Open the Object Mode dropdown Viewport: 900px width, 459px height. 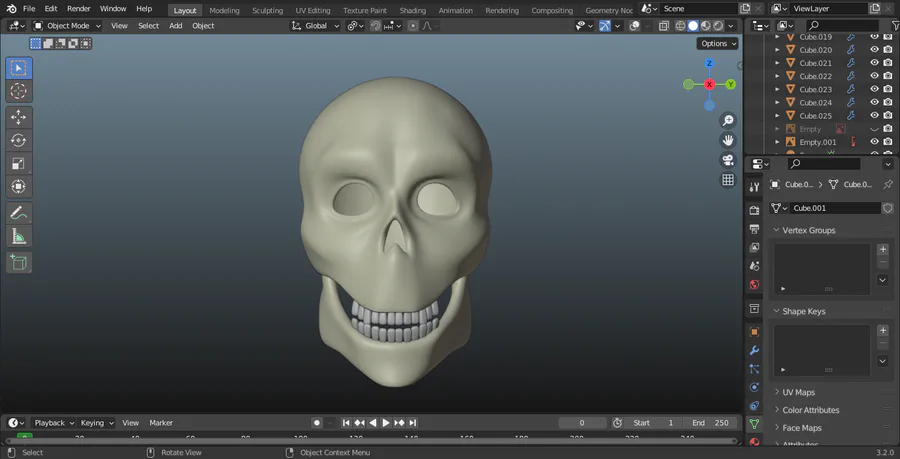[x=67, y=25]
